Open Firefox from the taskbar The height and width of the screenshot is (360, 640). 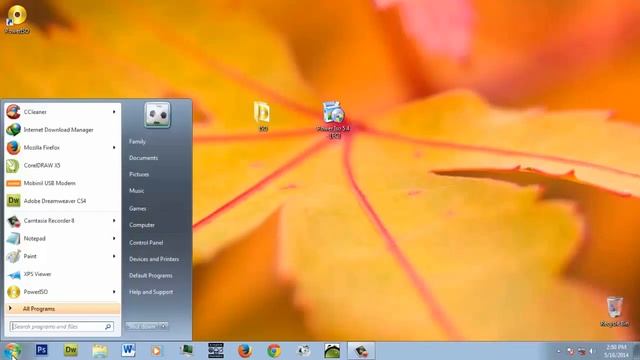coord(244,351)
